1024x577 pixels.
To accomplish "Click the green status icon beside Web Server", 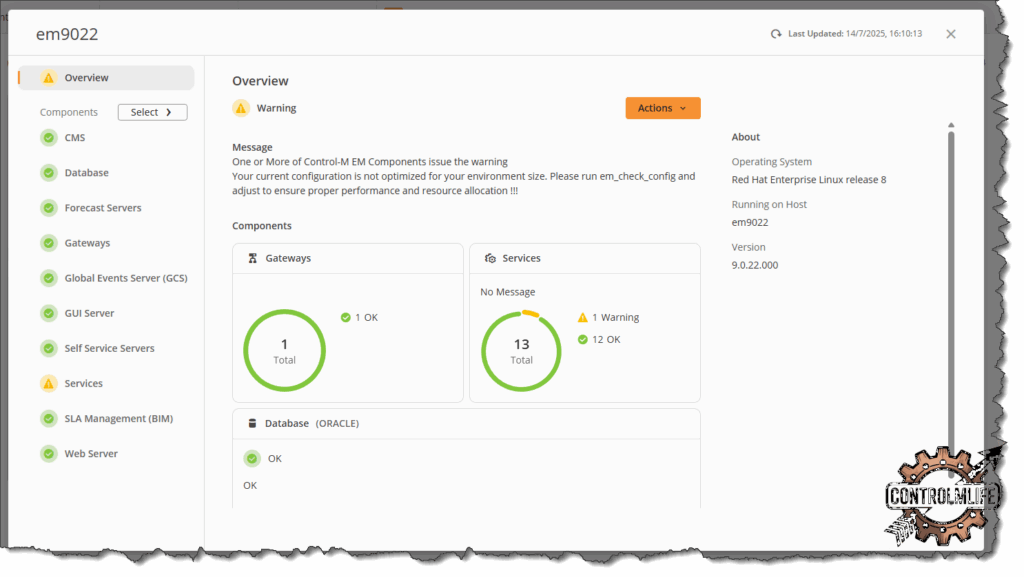I will (48, 453).
